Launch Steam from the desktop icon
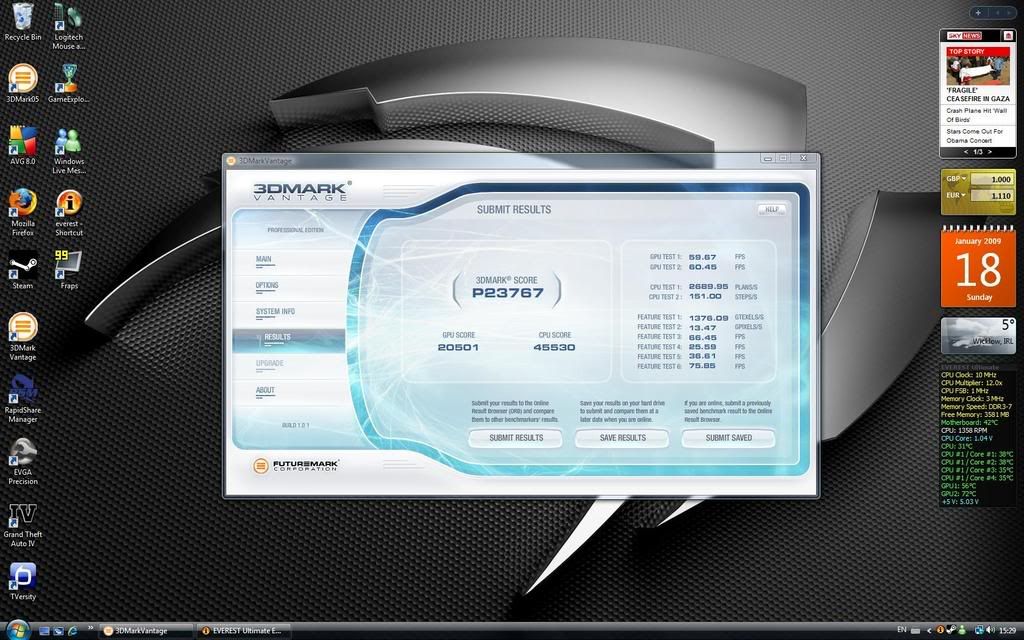The width and height of the screenshot is (1024, 640). (23, 270)
